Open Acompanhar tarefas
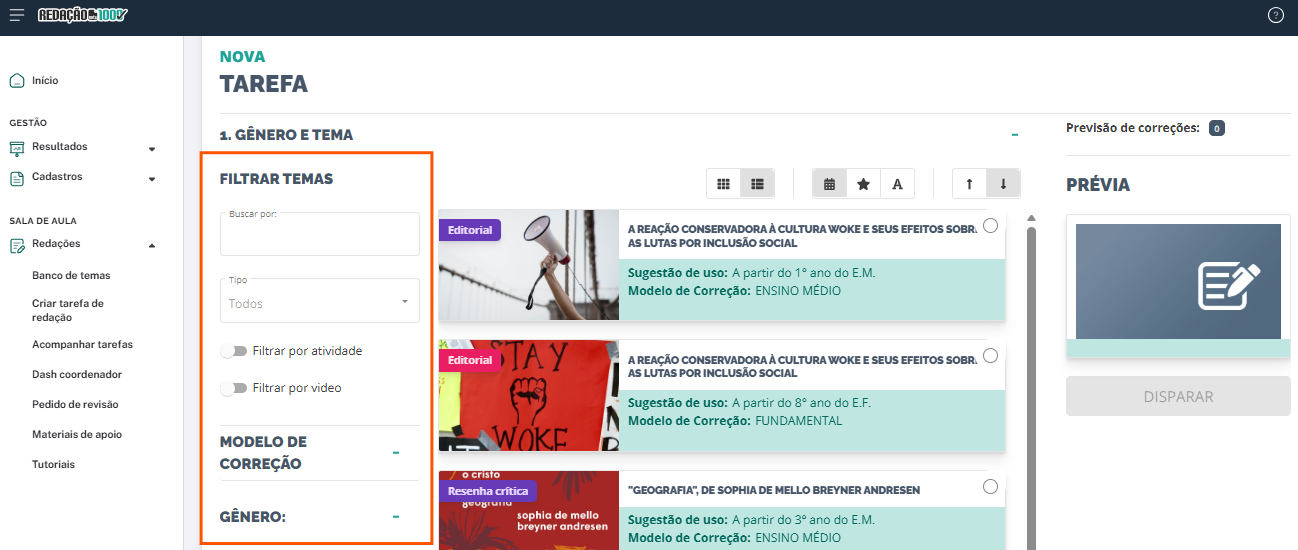Viewport: 1298px width, 550px height. coord(82,344)
